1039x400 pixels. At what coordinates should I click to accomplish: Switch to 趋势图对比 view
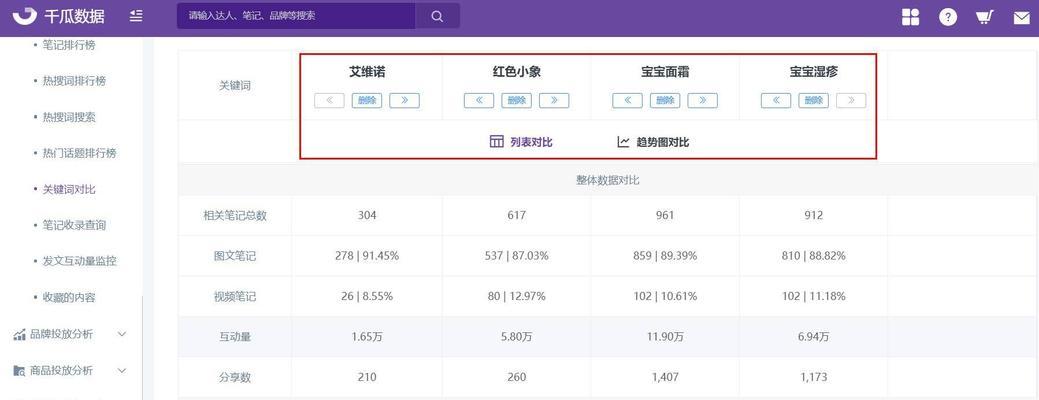point(653,142)
